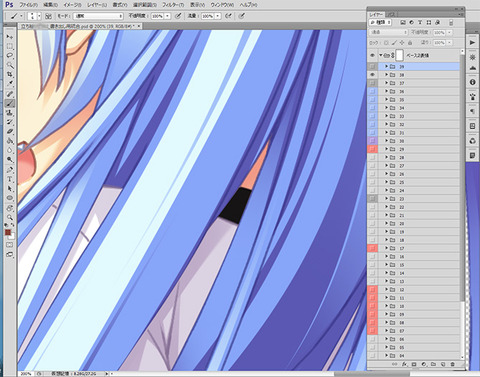Create a new layer
The height and width of the screenshot is (377, 480).
click(x=443, y=364)
